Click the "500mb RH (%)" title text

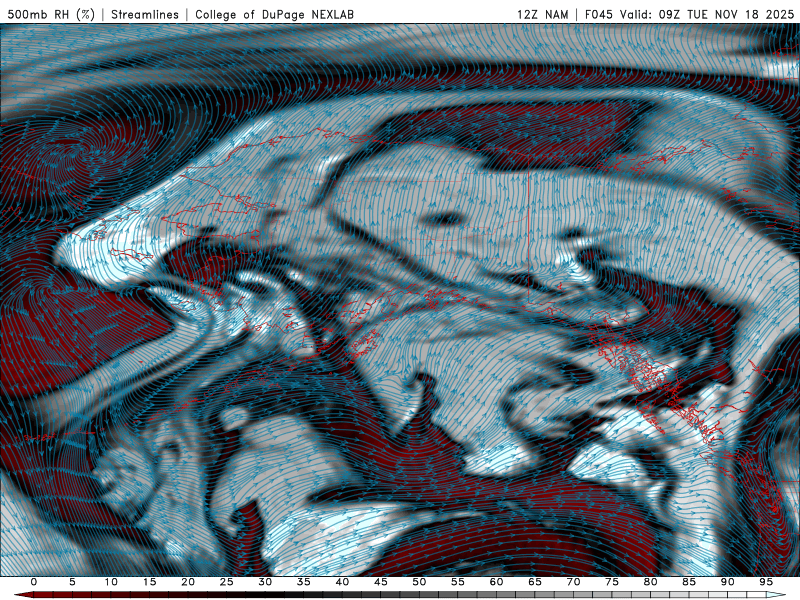tap(52, 15)
